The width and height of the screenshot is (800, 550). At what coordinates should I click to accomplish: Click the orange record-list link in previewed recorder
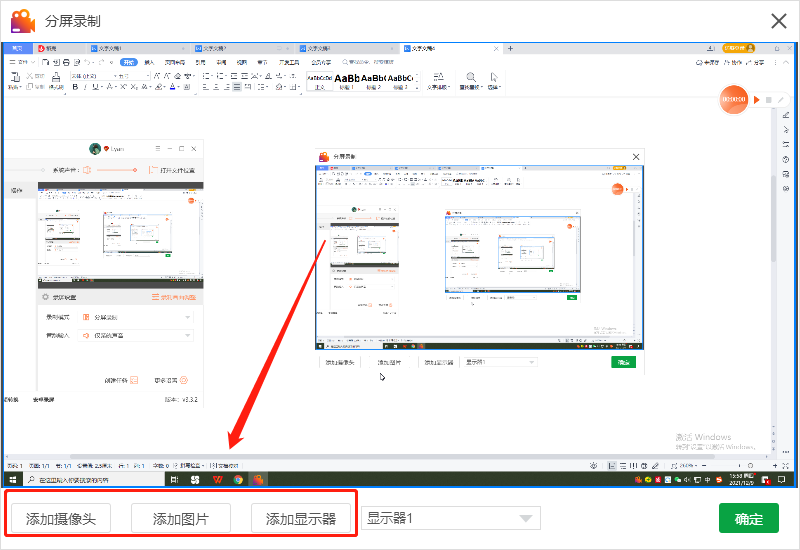(173, 297)
